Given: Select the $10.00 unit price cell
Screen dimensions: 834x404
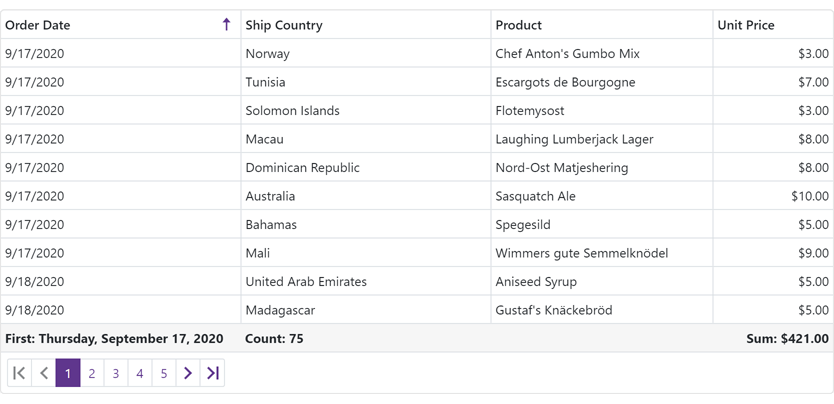Looking at the screenshot, I should pos(809,196).
